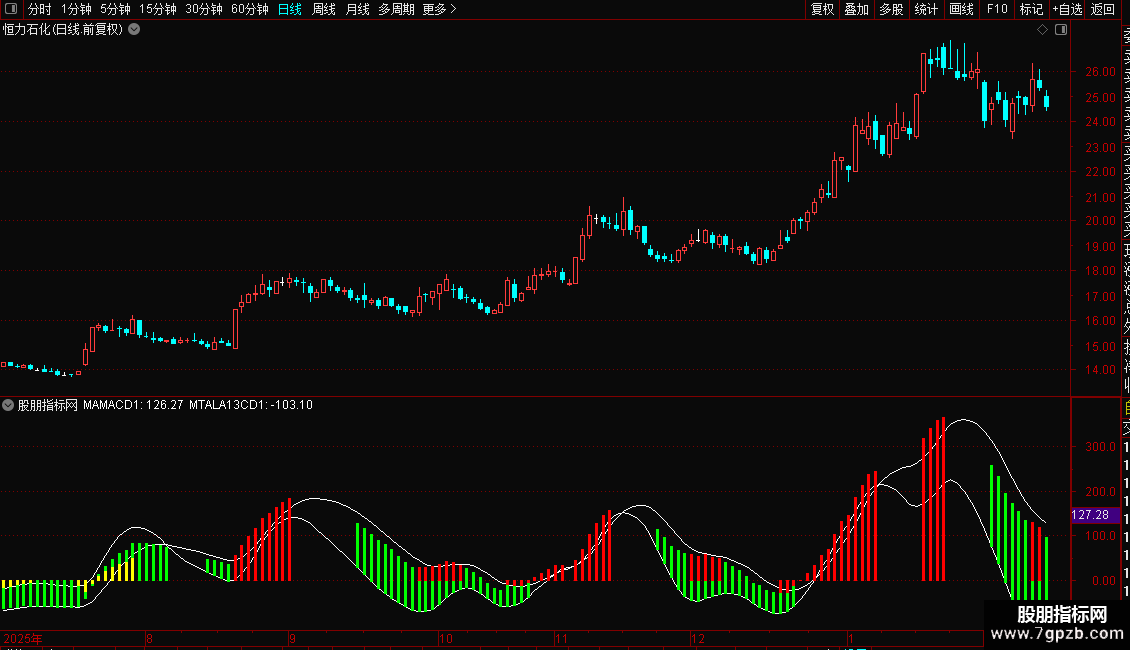This screenshot has width=1130, height=650.
Task: Open the indicator panel dropdown beside 股朋指标网
Action: click(8, 405)
